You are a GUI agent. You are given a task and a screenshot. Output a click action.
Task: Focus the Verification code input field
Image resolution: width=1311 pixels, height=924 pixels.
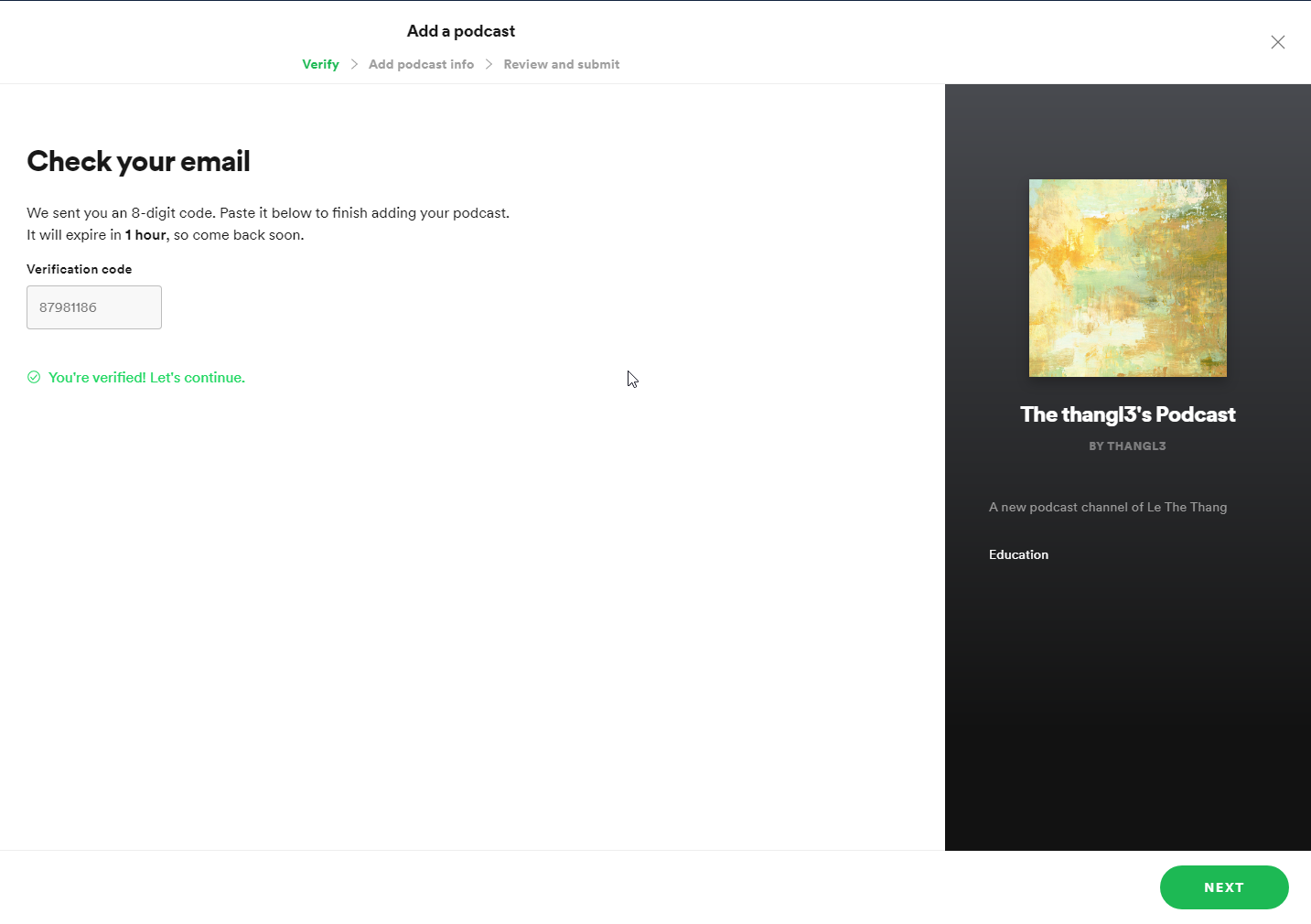point(94,307)
